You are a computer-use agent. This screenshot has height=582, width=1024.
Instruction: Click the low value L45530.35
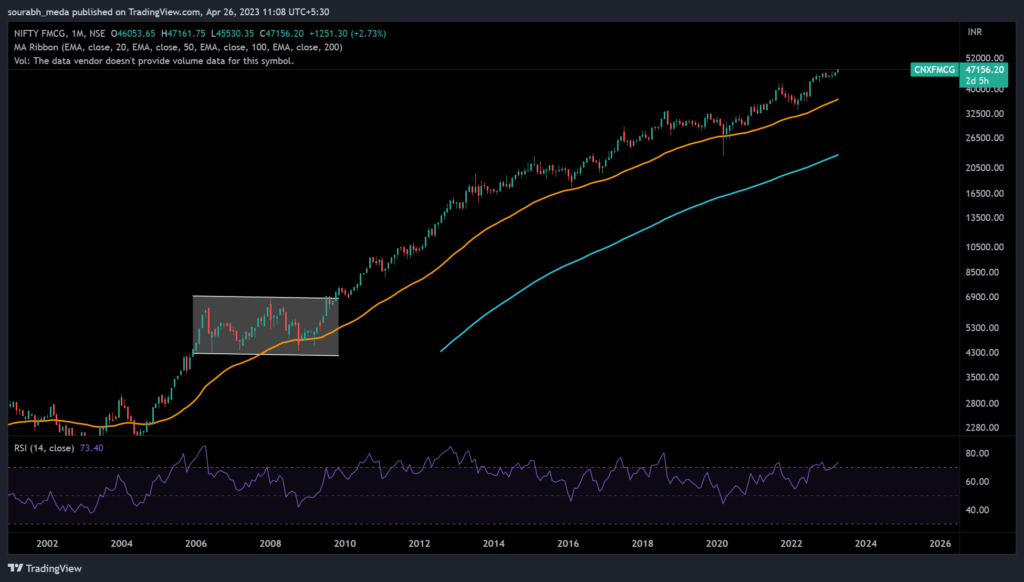point(232,33)
